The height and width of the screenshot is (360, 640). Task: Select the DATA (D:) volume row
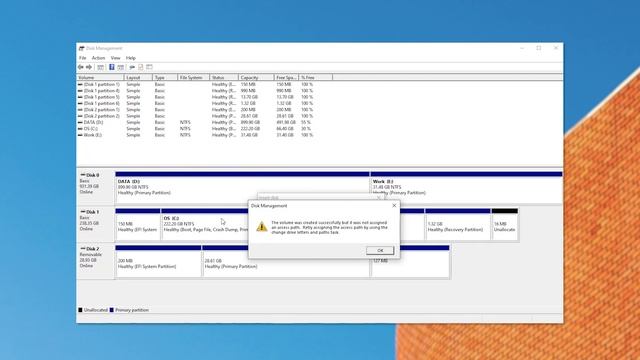196,122
